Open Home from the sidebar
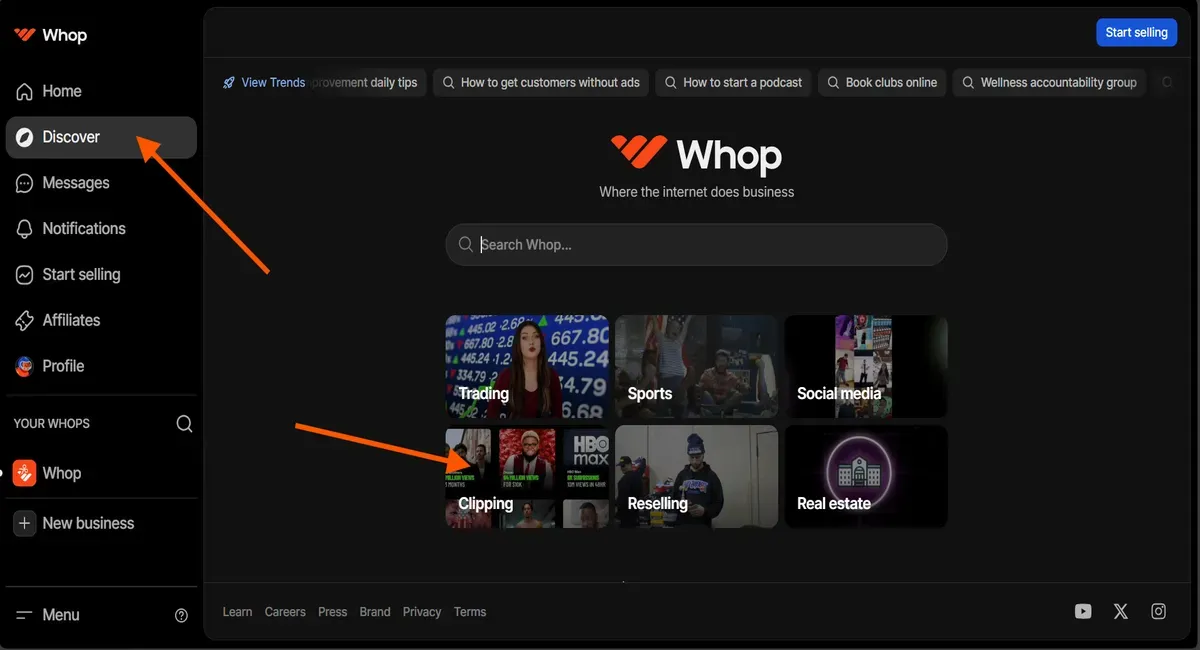 click(x=61, y=91)
